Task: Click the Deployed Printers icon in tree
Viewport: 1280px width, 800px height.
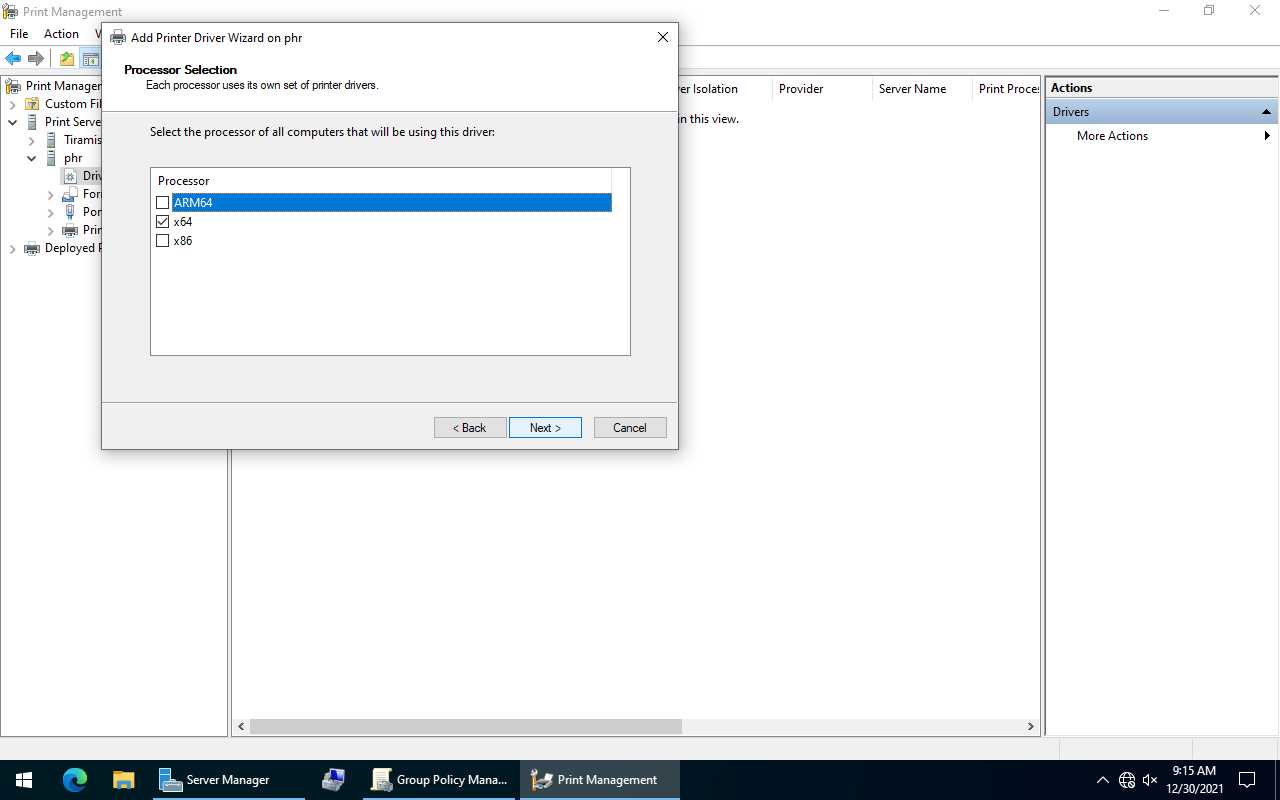Action: point(32,248)
